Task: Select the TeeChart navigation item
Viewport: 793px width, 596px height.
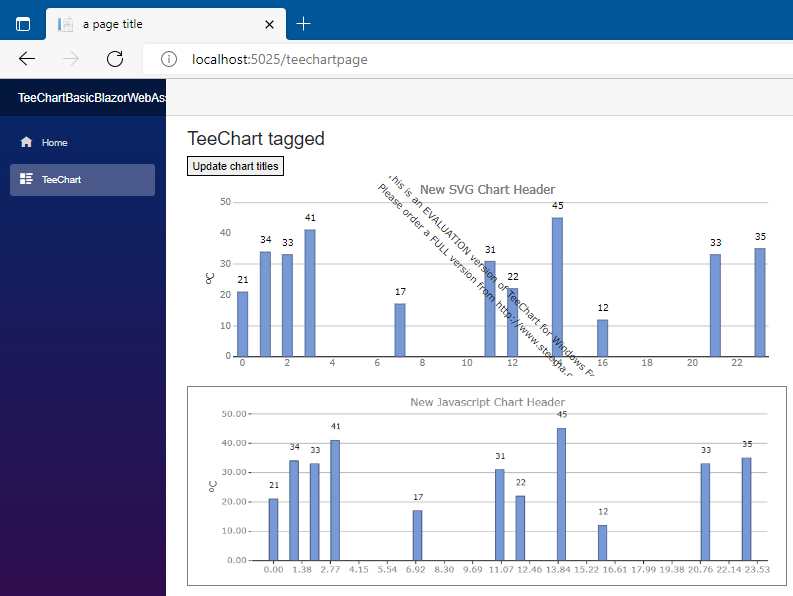Action: click(82, 180)
